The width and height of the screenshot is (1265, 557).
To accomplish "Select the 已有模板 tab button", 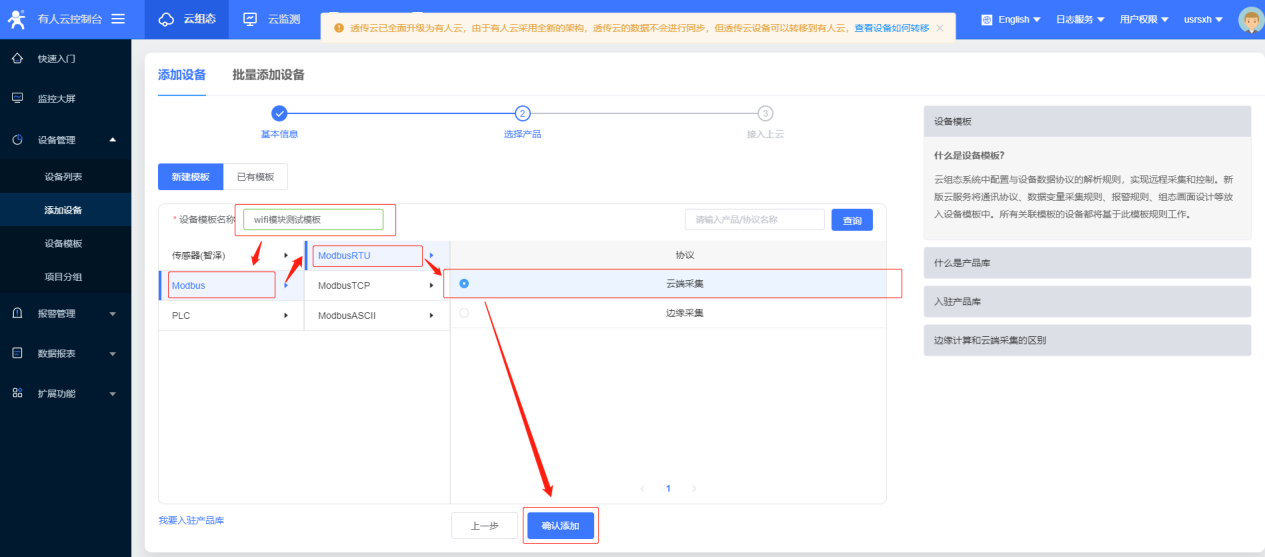I will click(x=255, y=177).
